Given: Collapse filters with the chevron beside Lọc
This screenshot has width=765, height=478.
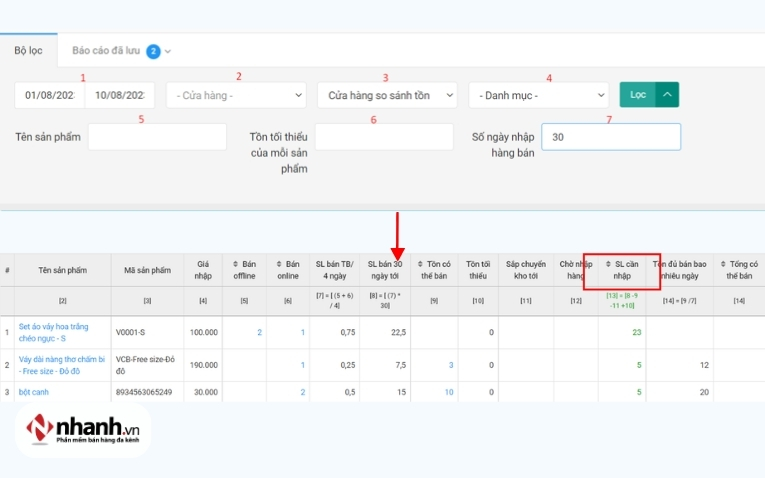Looking at the screenshot, I should click(x=667, y=95).
